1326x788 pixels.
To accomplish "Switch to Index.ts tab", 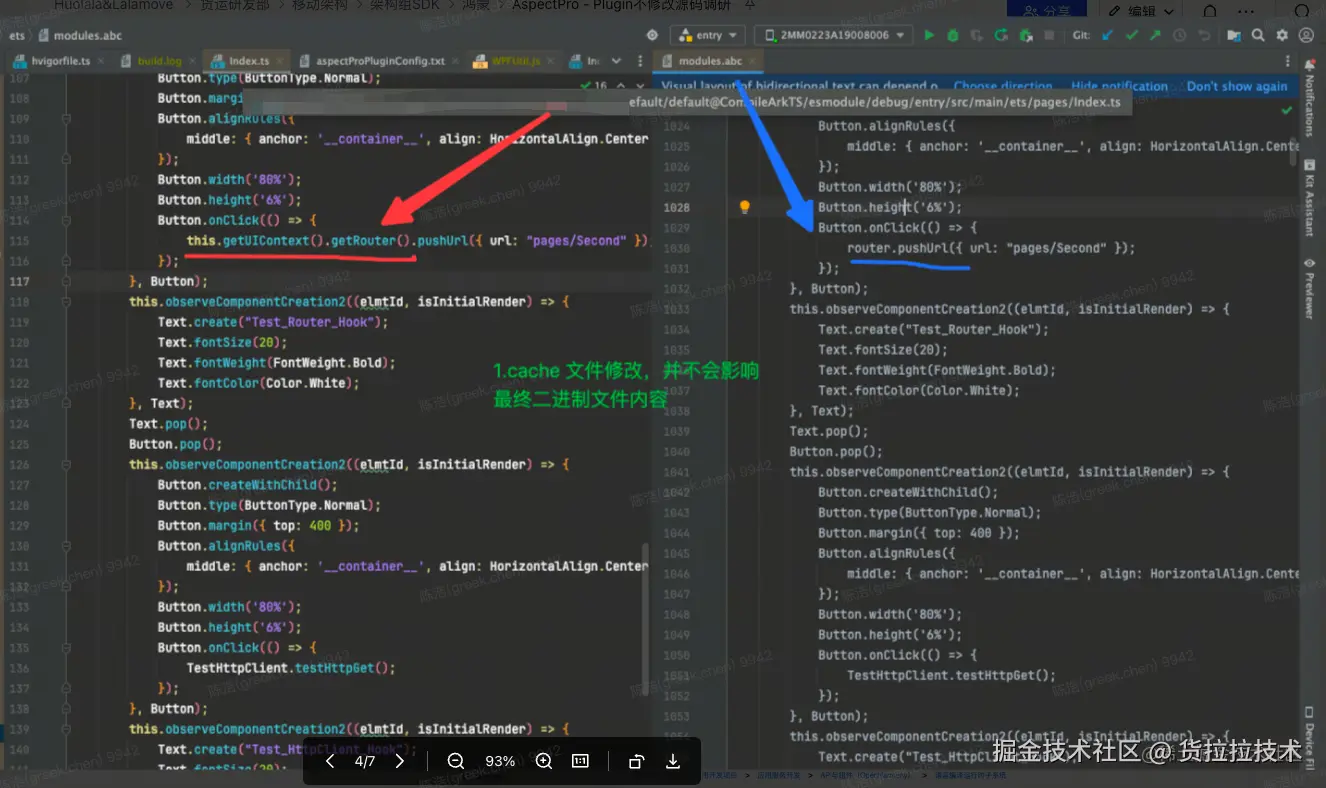I will (x=248, y=61).
